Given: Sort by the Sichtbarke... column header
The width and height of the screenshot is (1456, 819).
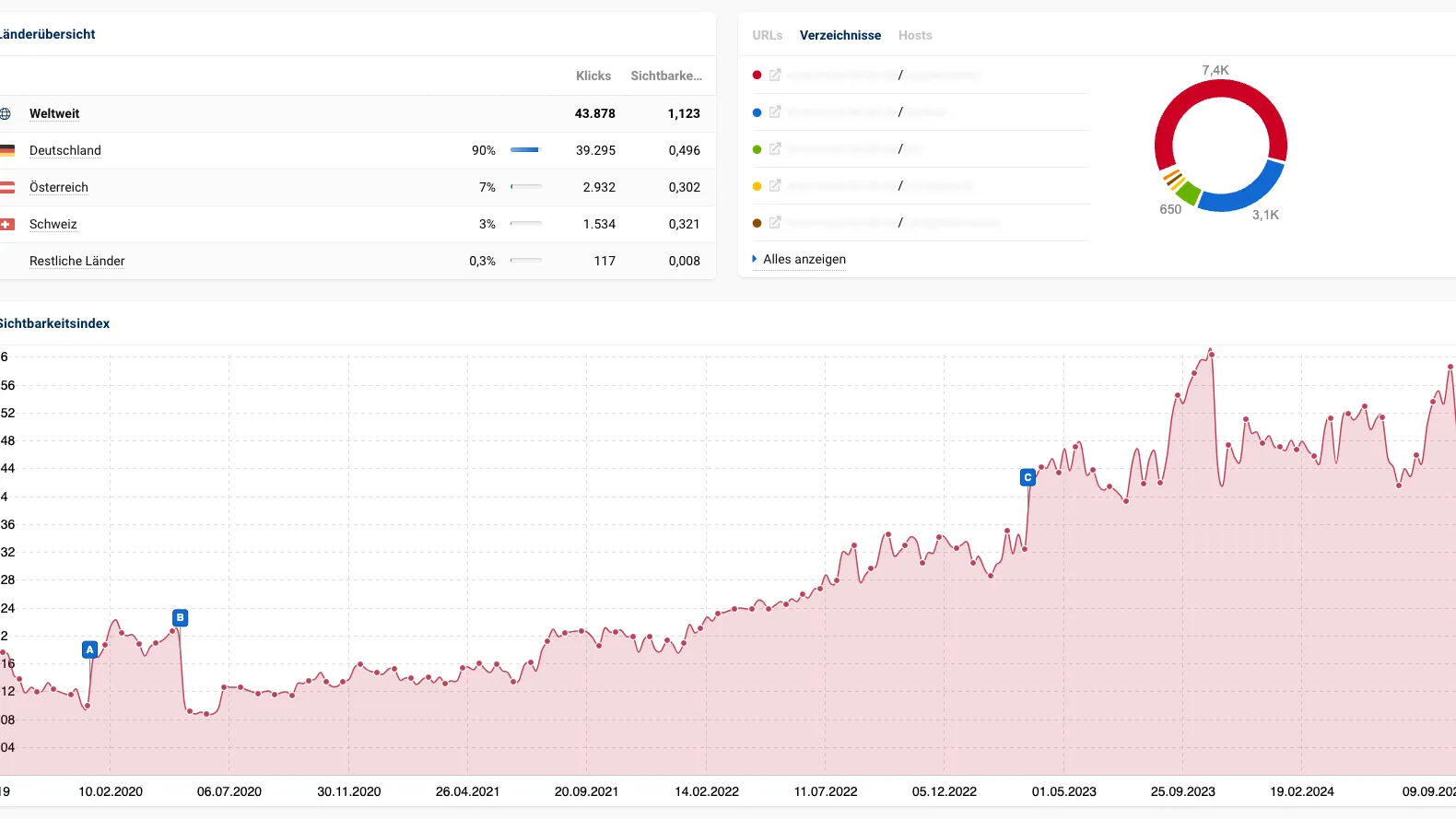Looking at the screenshot, I should [666, 76].
